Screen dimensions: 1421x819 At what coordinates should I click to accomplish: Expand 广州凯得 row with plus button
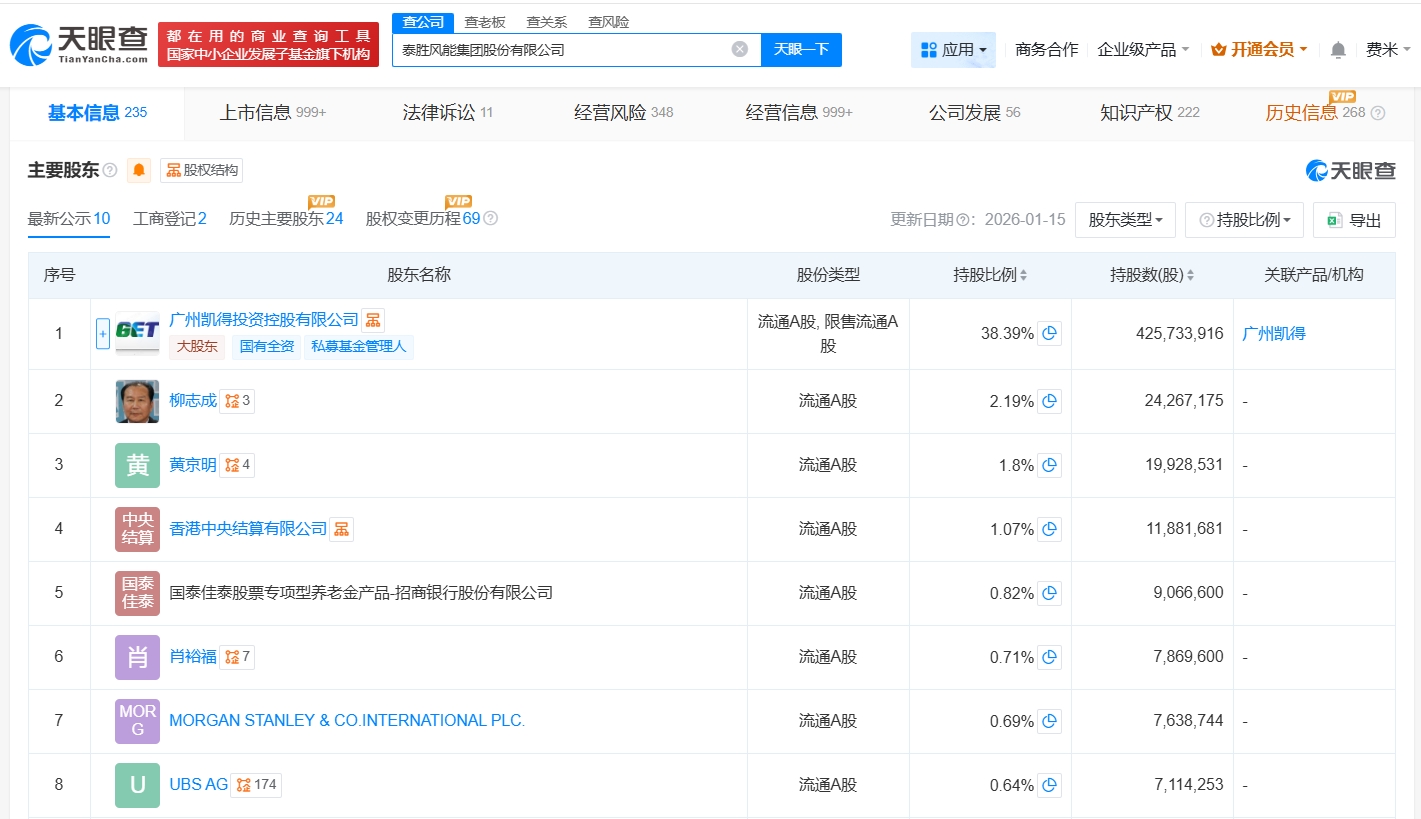point(102,334)
